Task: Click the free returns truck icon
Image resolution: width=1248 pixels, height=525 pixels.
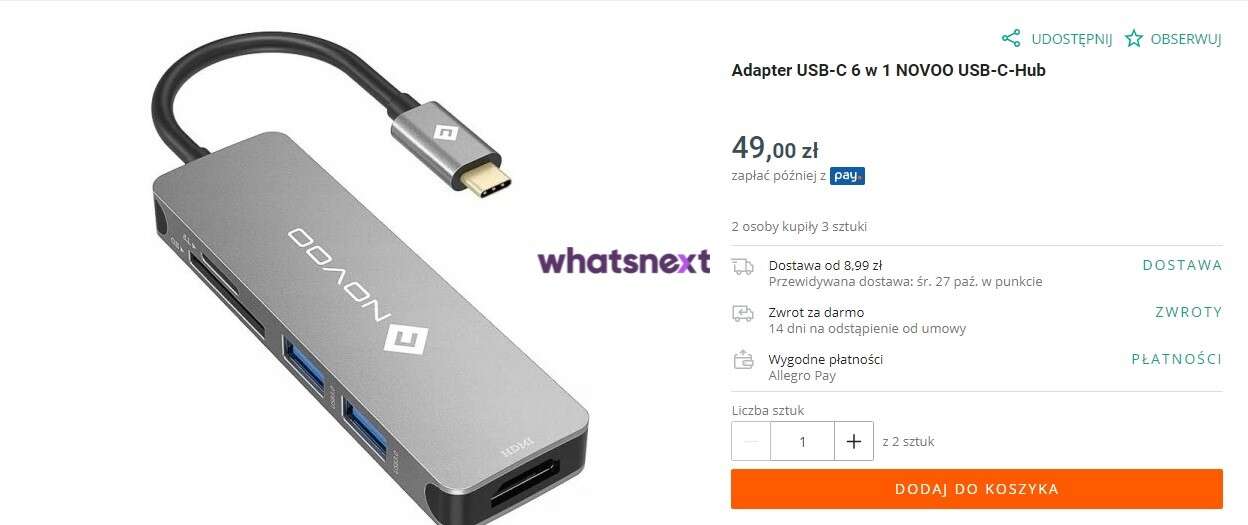Action: (x=743, y=313)
